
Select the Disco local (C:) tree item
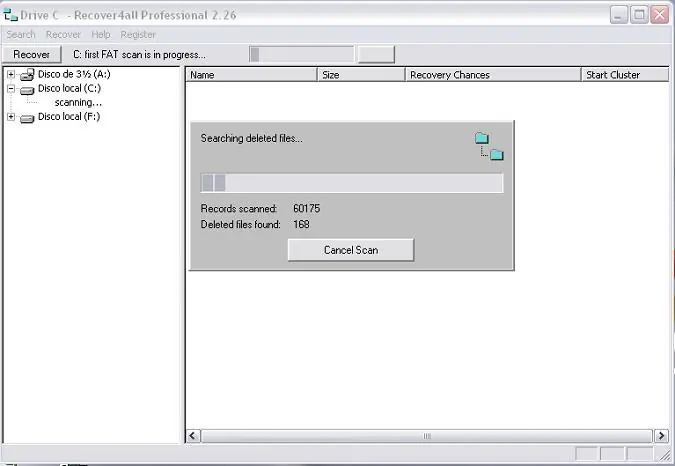pos(69,88)
